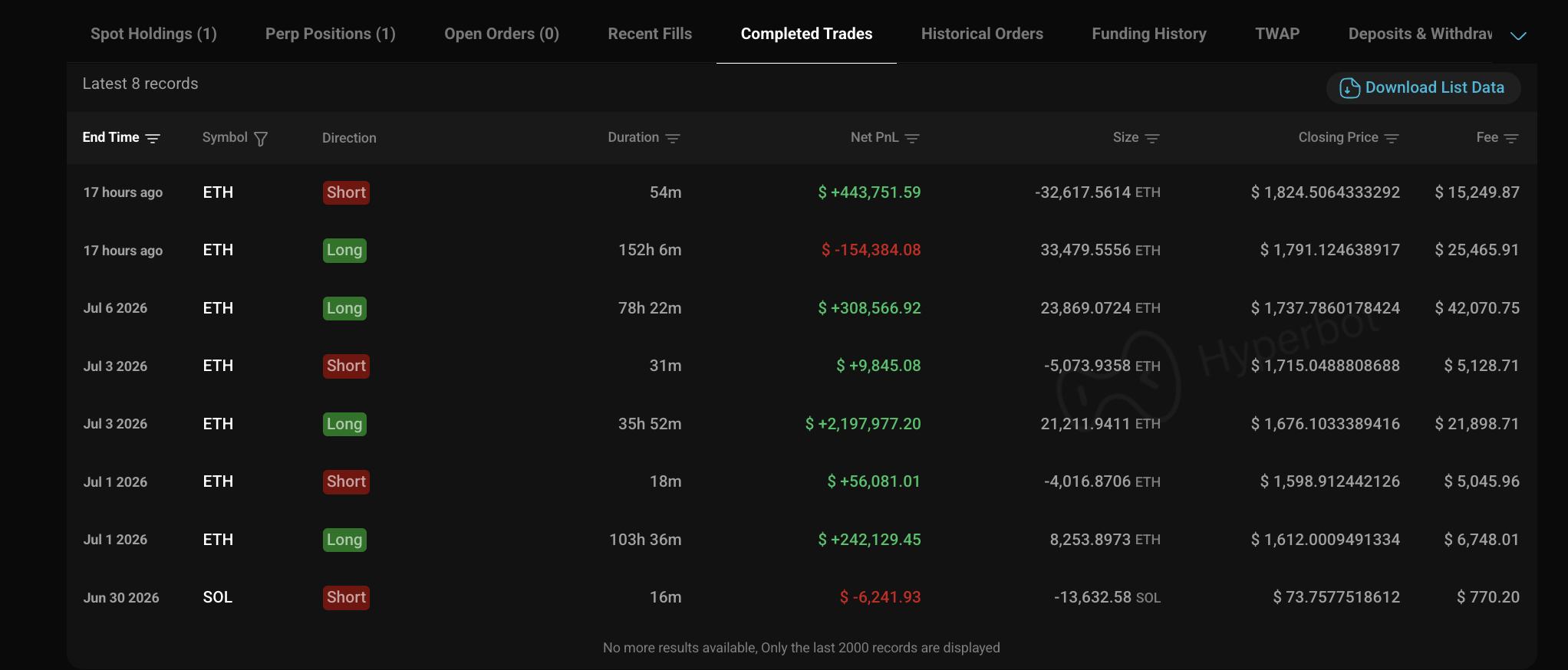This screenshot has width=1568, height=670.
Task: Click the Direction column header
Action: 349,138
